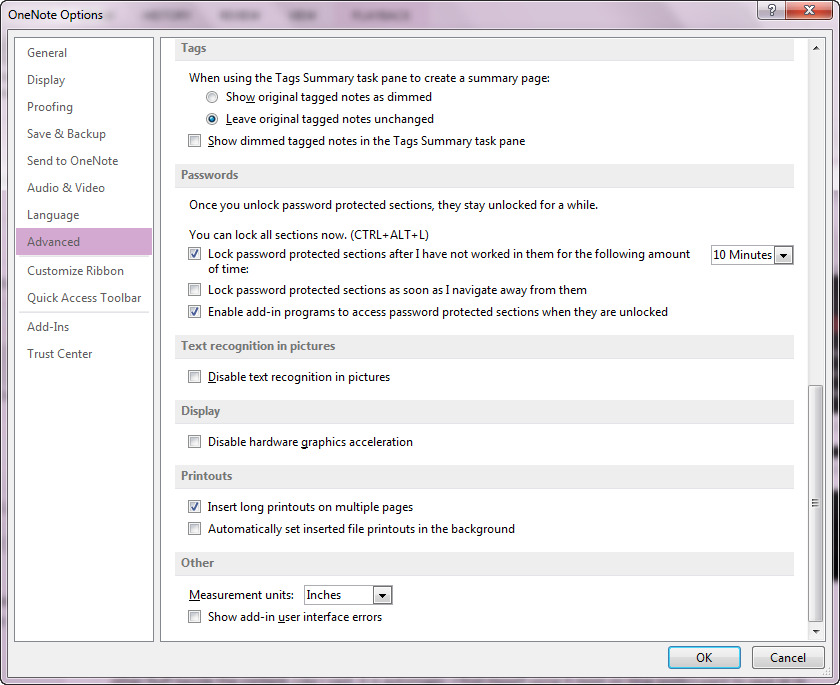Click the Printouts section heading

(x=206, y=476)
